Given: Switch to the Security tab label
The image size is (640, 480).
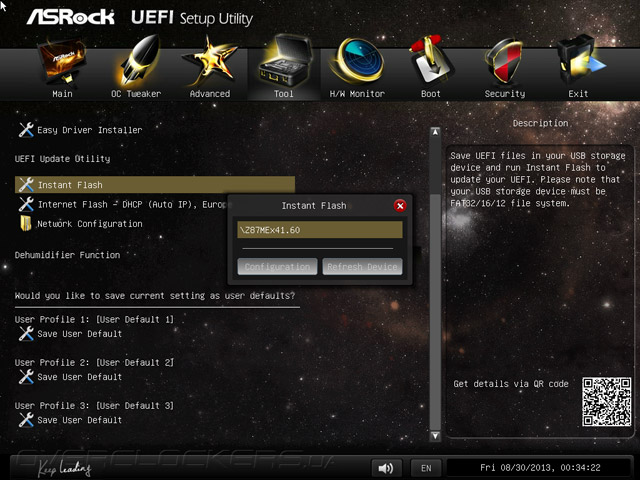Looking at the screenshot, I should point(505,94).
